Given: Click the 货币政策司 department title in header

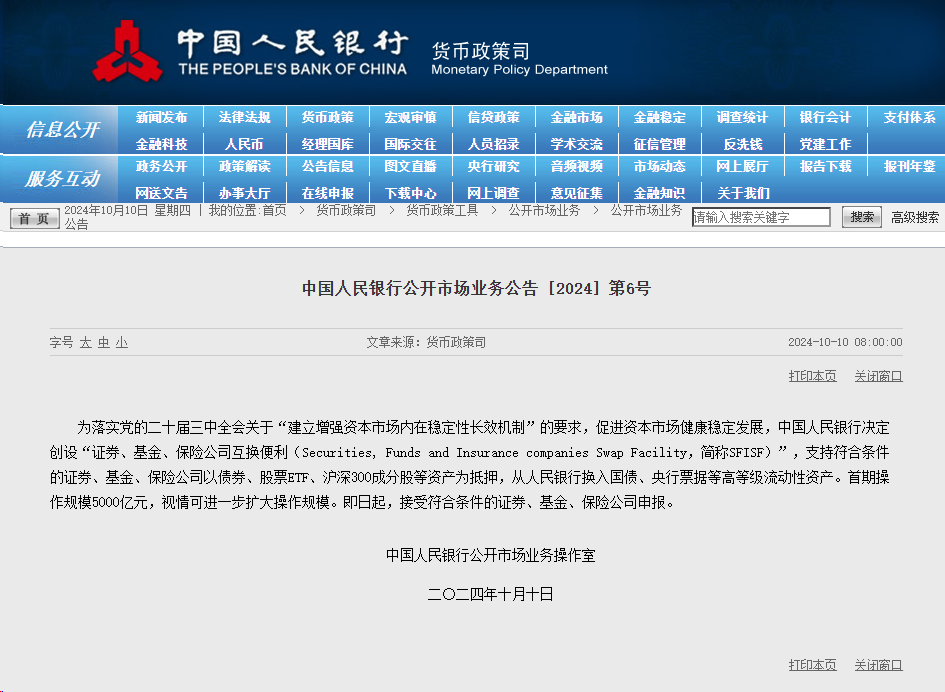Looking at the screenshot, I should [480, 51].
